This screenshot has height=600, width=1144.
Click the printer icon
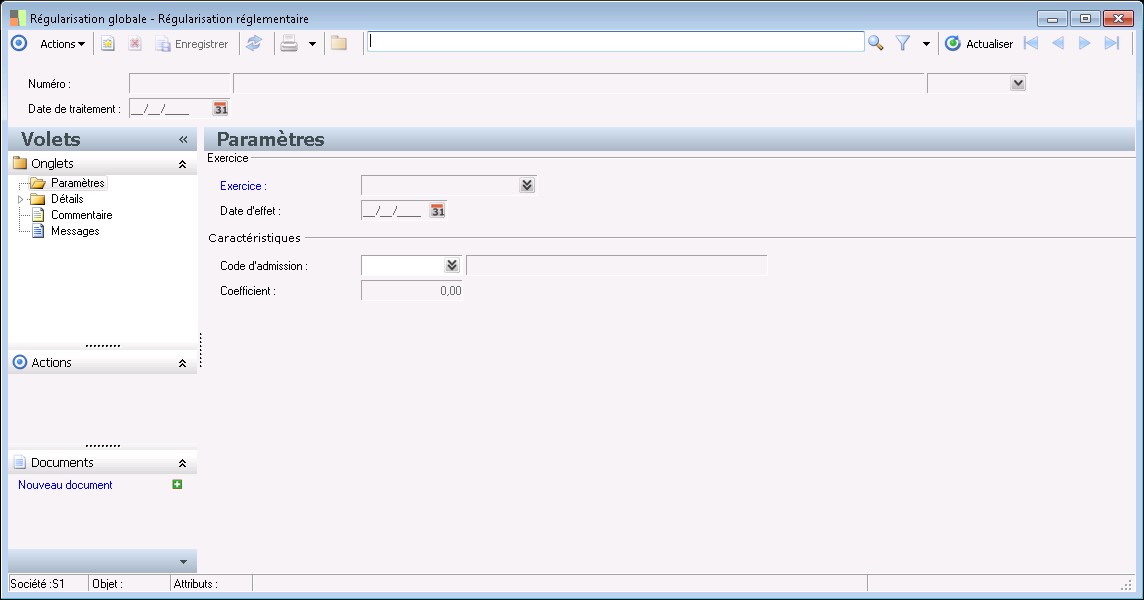(289, 44)
